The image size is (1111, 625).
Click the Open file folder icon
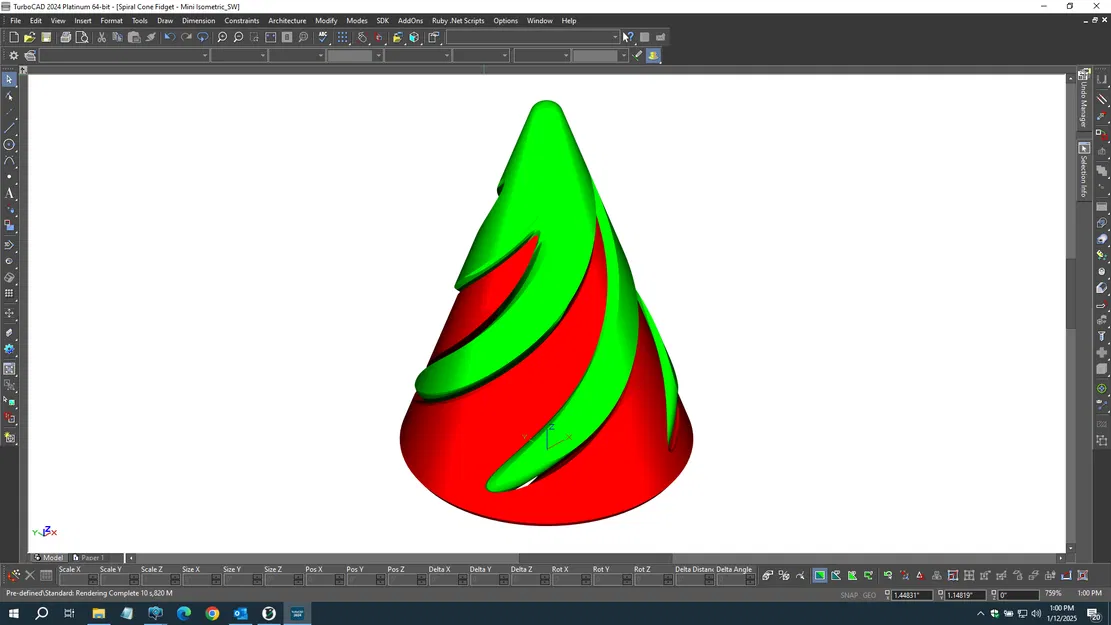(30, 37)
